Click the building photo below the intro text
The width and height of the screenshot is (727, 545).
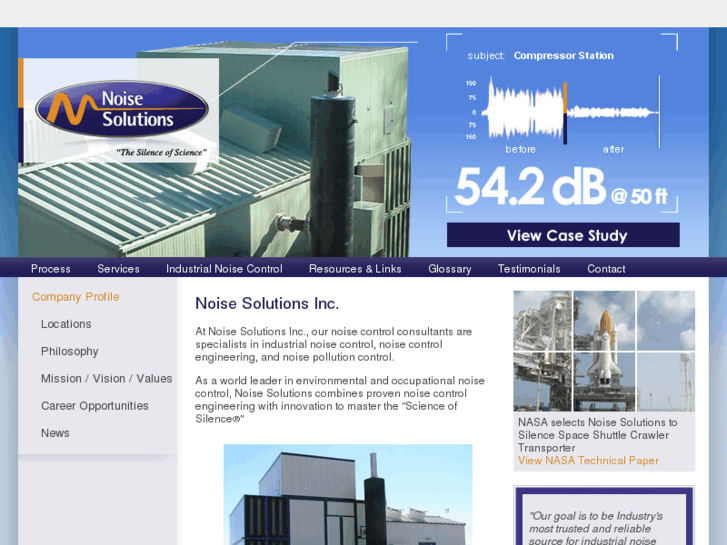pyautogui.click(x=348, y=494)
